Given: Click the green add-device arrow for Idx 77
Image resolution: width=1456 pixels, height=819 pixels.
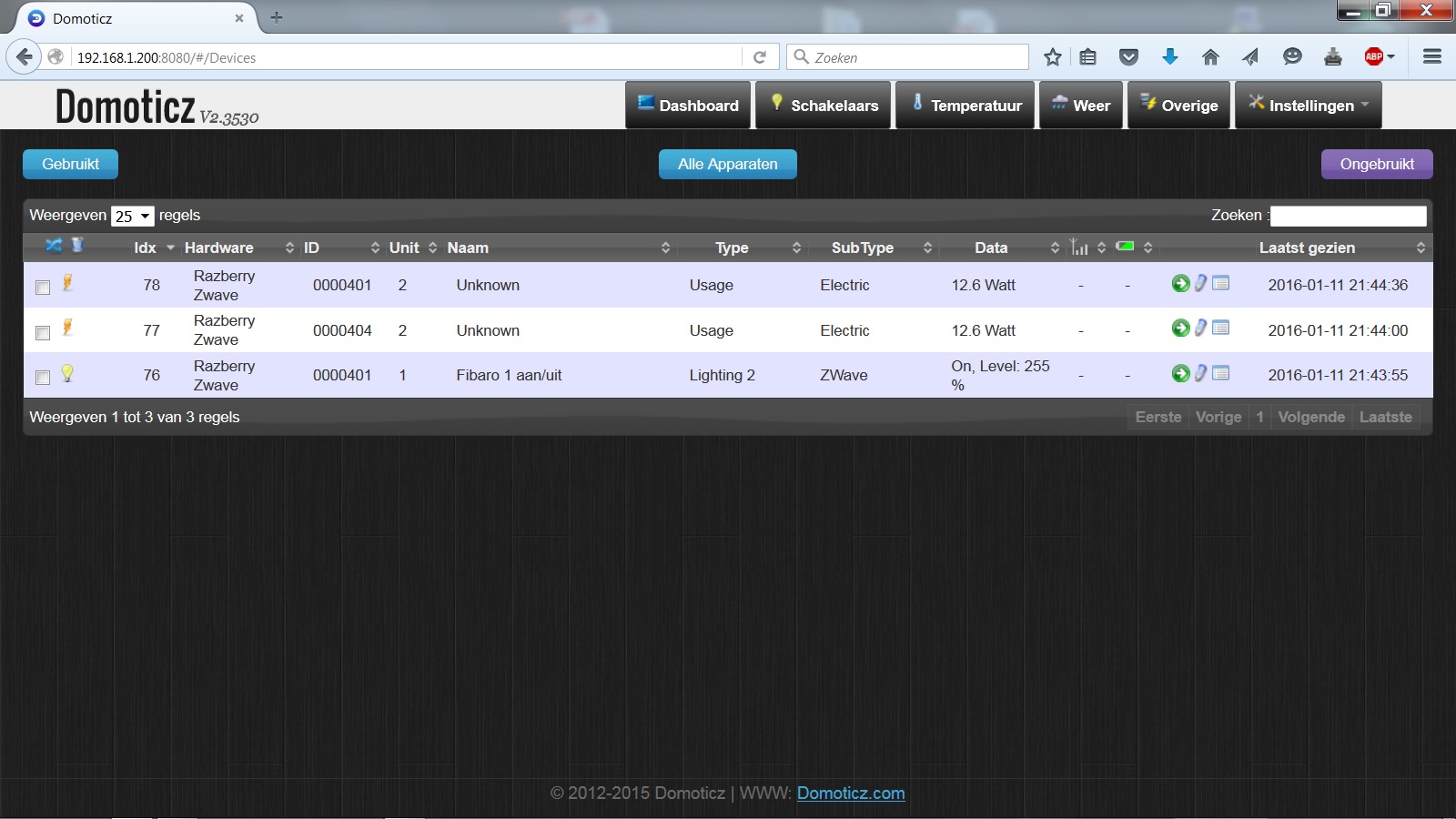Looking at the screenshot, I should [x=1180, y=328].
